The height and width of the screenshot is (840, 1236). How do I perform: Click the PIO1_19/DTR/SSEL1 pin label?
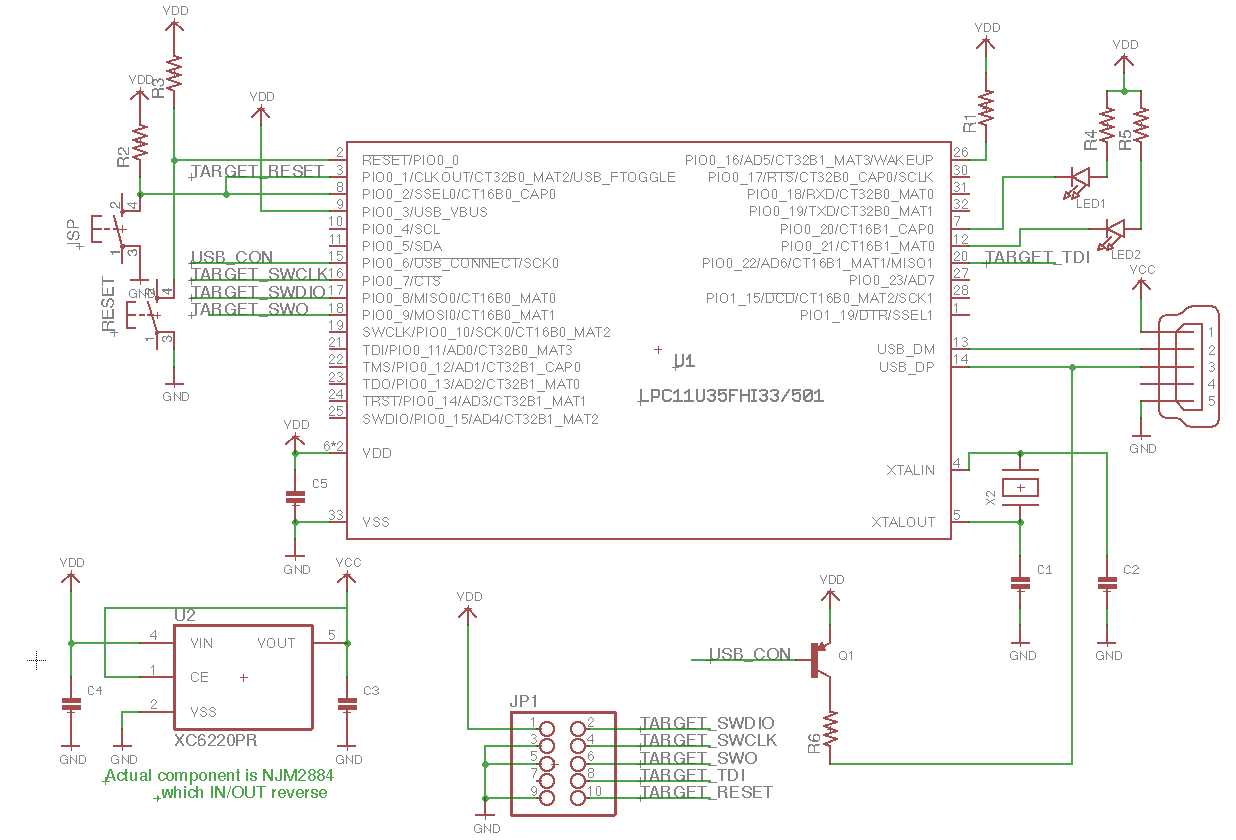(x=867, y=315)
